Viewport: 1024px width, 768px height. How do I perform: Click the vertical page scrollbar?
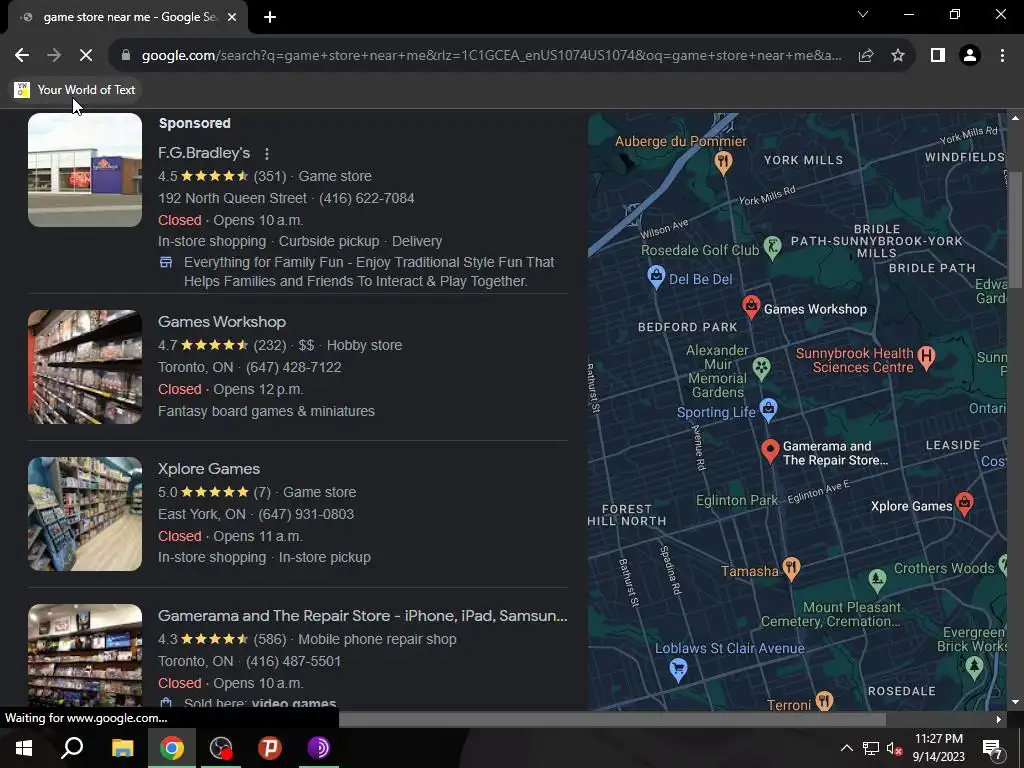[x=1015, y=229]
